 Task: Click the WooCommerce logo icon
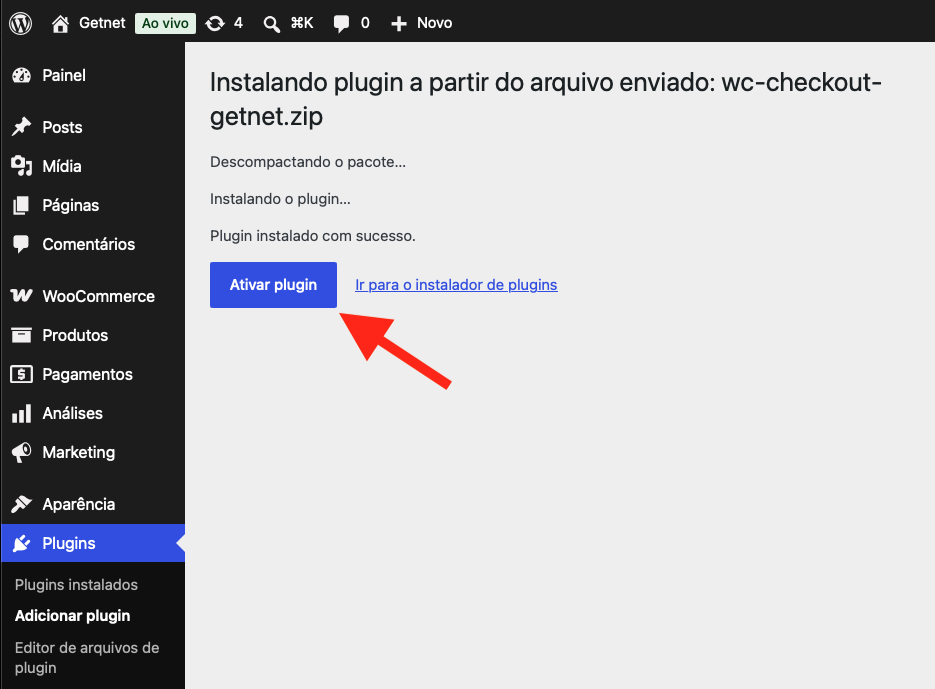pos(21,296)
